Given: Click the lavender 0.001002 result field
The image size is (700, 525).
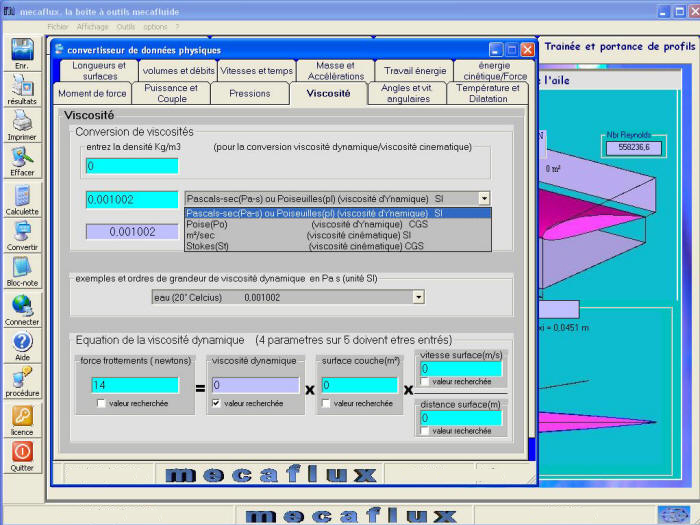Looking at the screenshot, I should (132, 232).
